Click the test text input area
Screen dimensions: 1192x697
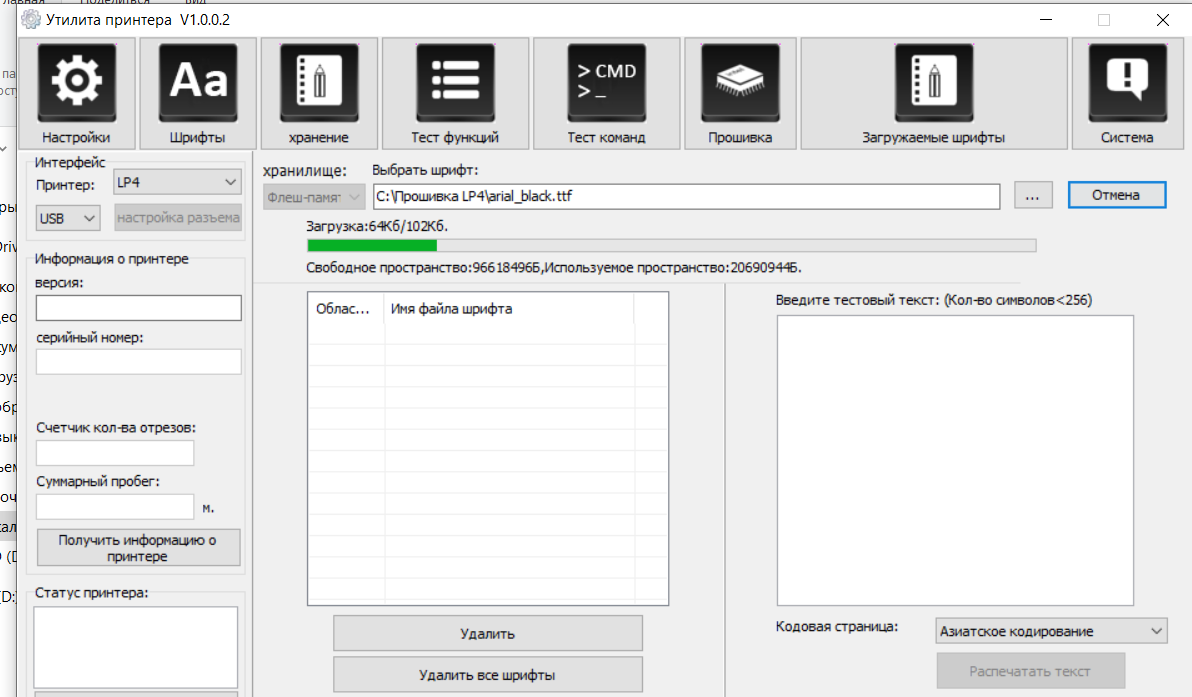pos(954,460)
